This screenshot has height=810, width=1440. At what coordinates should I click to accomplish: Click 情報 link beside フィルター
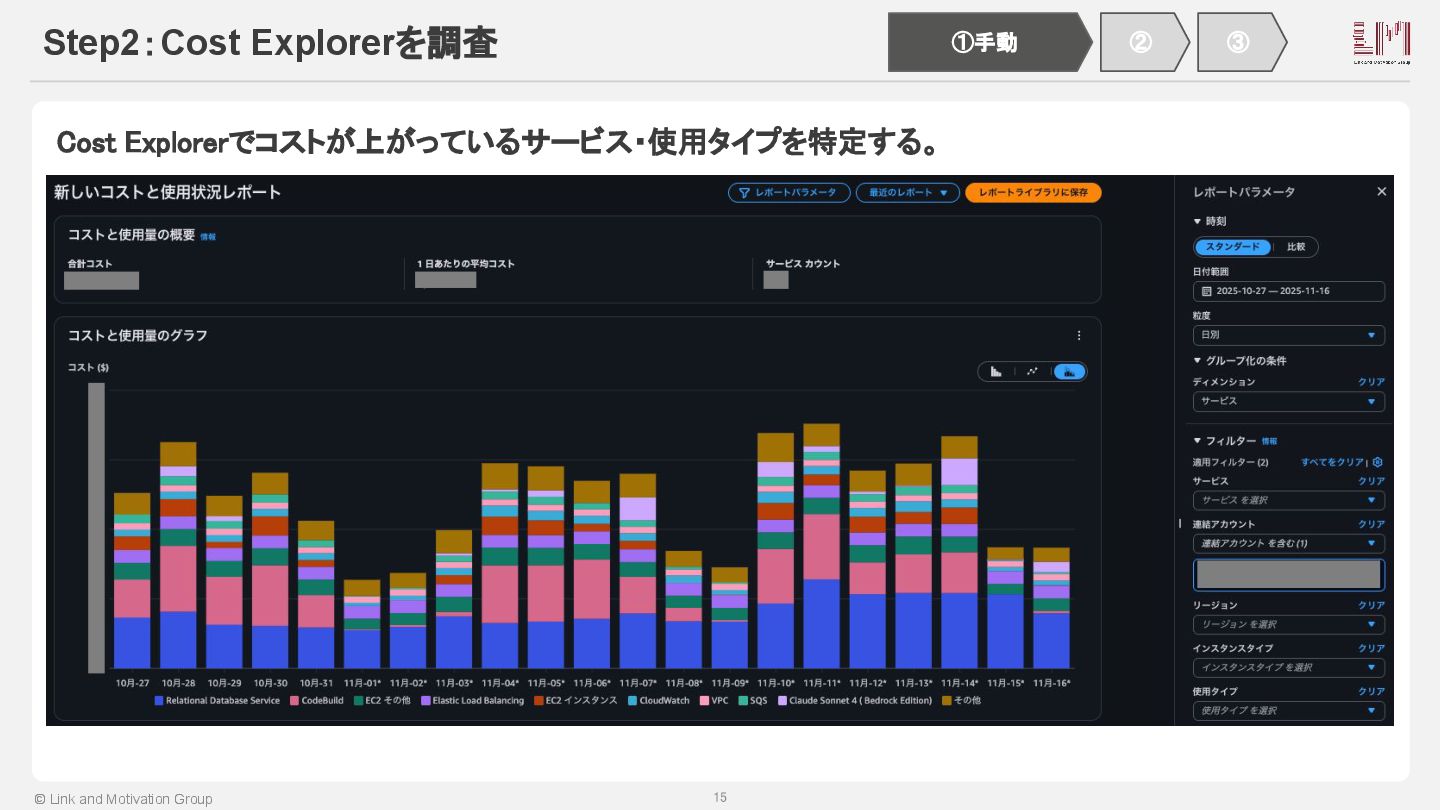pyautogui.click(x=1269, y=441)
